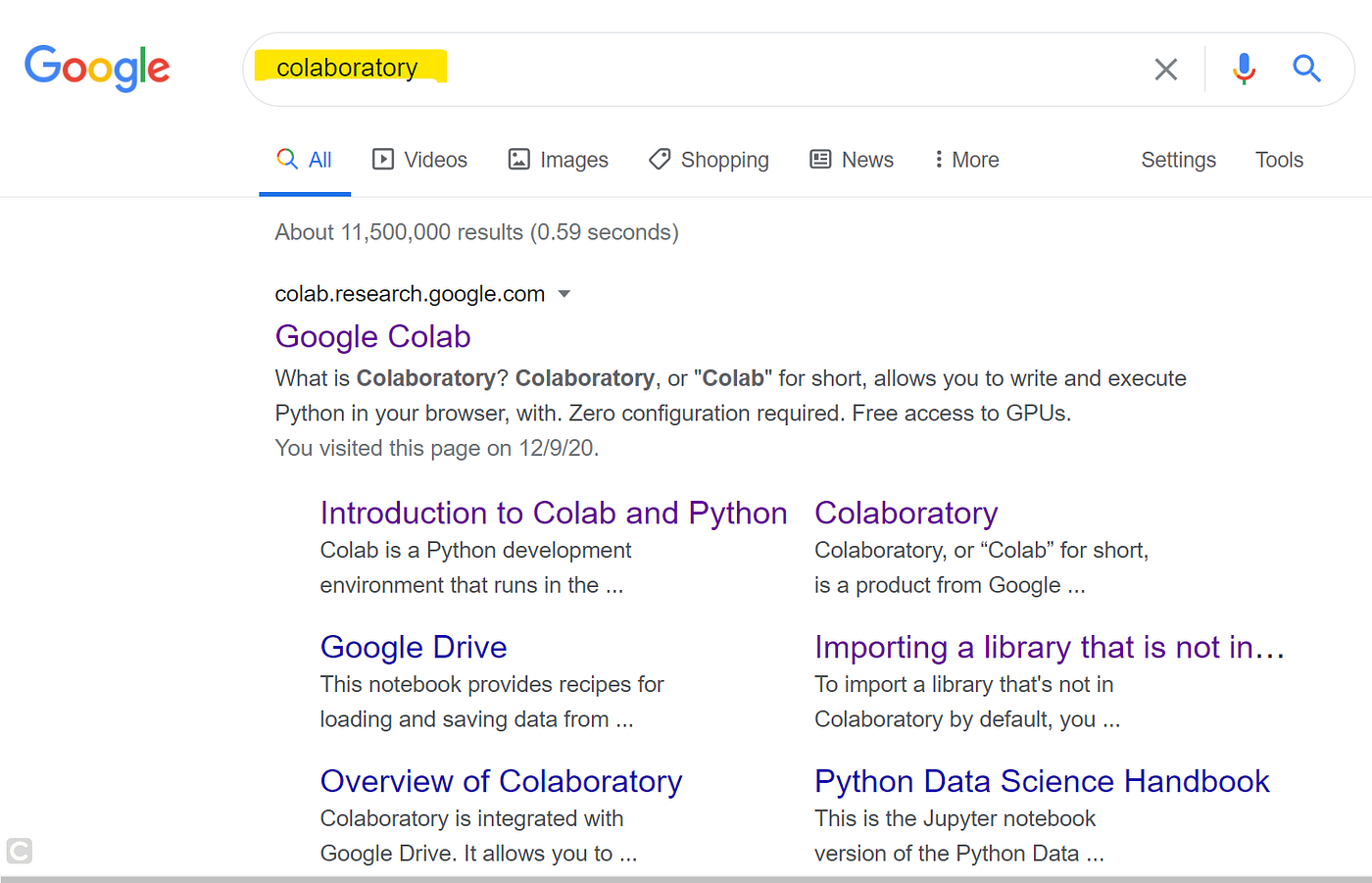Go to the News results tab

click(x=852, y=160)
